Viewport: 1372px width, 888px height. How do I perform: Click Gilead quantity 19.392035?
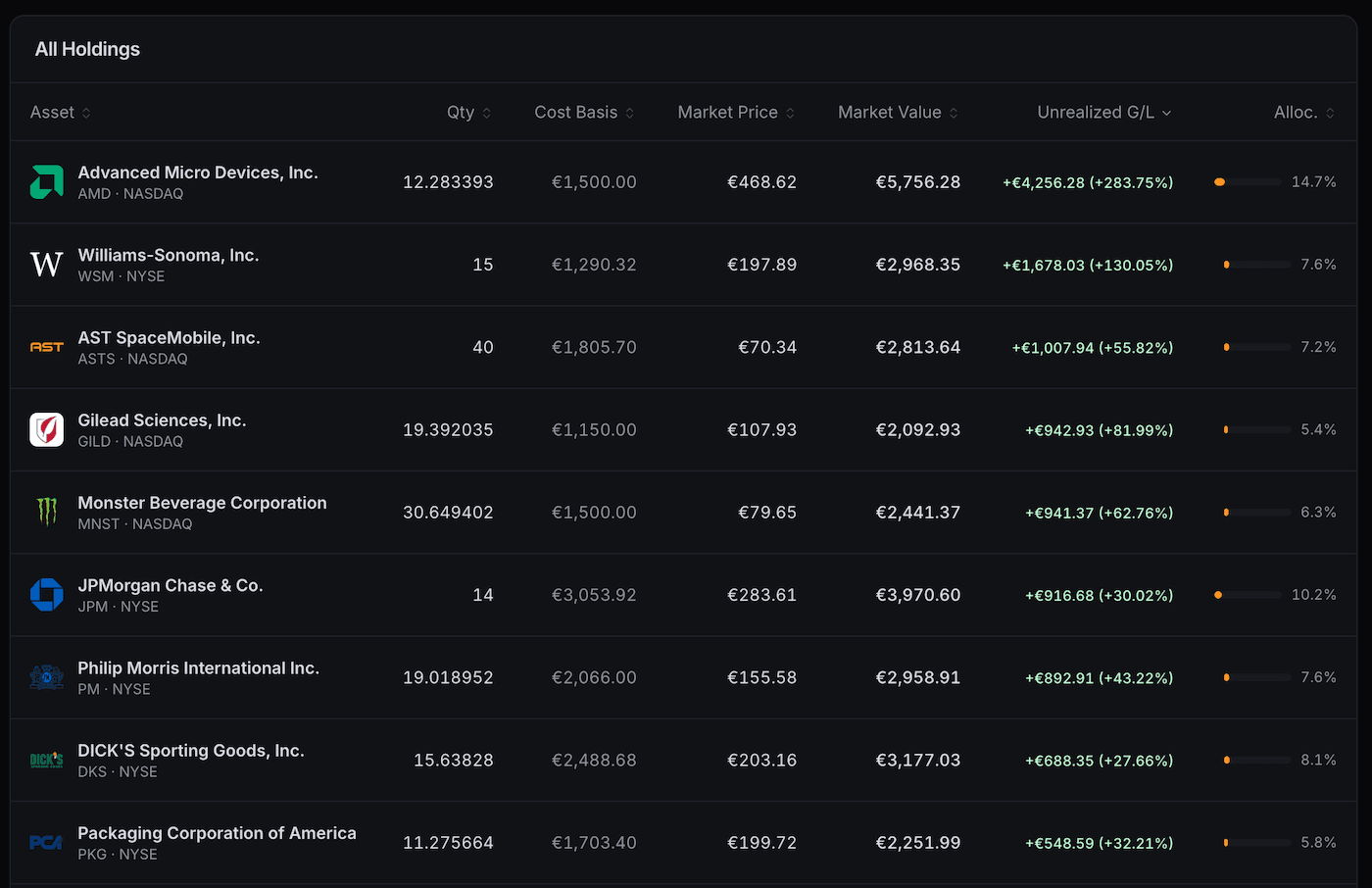(448, 429)
